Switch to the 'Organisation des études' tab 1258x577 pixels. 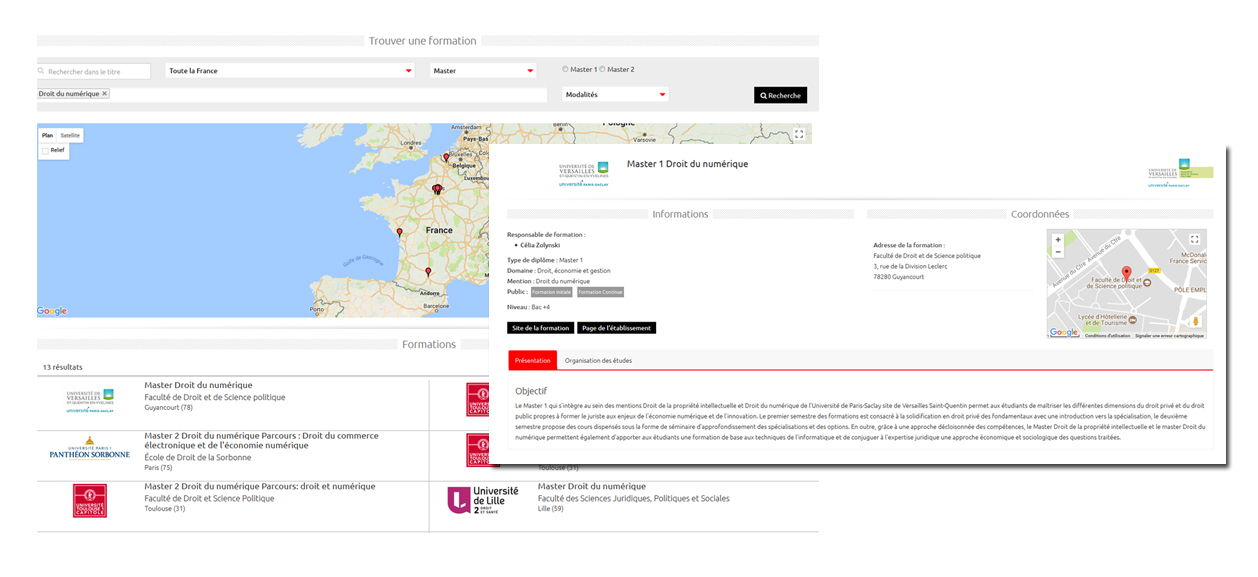point(598,360)
